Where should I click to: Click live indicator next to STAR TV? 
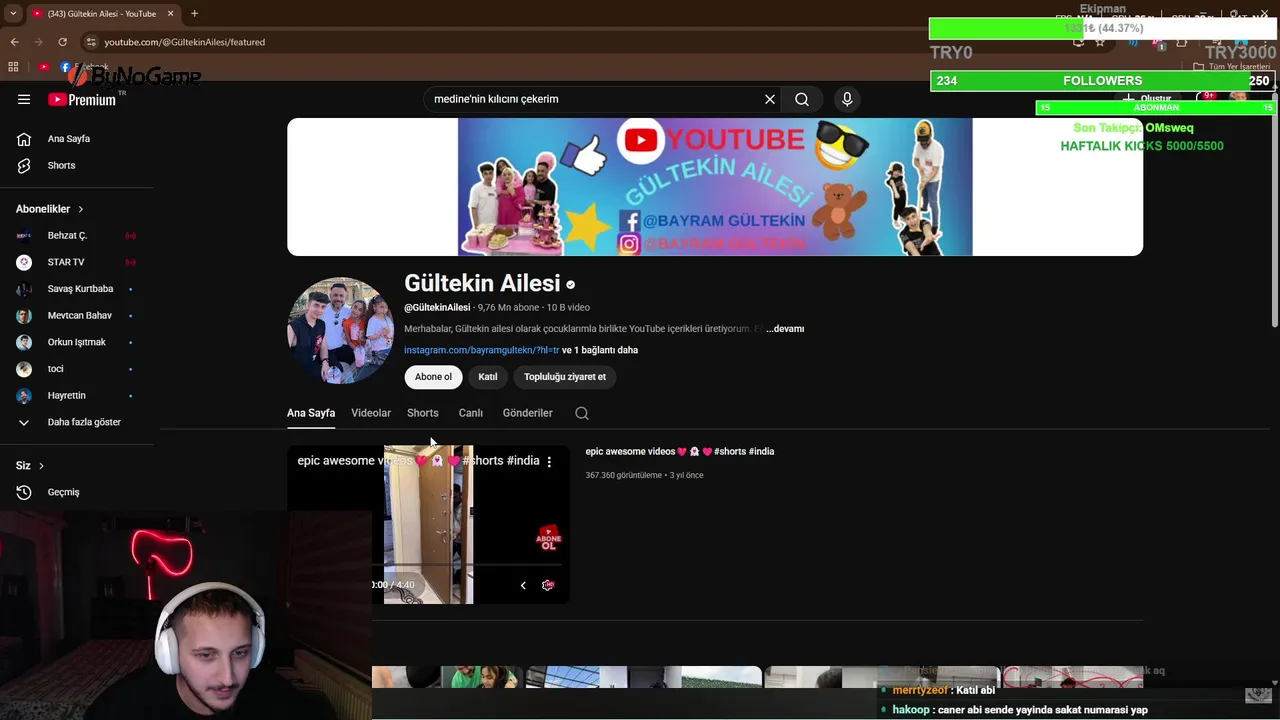[x=130, y=262]
